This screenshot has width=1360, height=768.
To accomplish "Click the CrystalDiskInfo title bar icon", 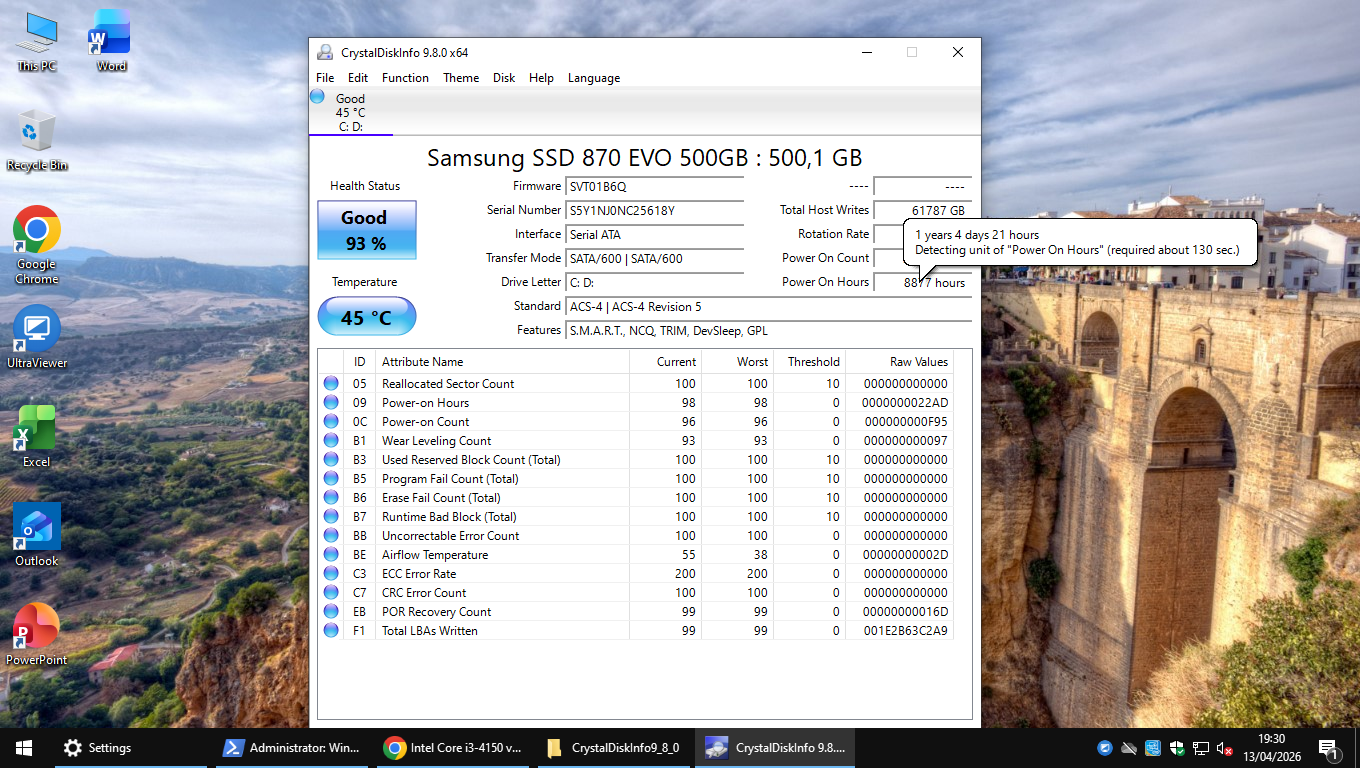I will click(x=325, y=53).
